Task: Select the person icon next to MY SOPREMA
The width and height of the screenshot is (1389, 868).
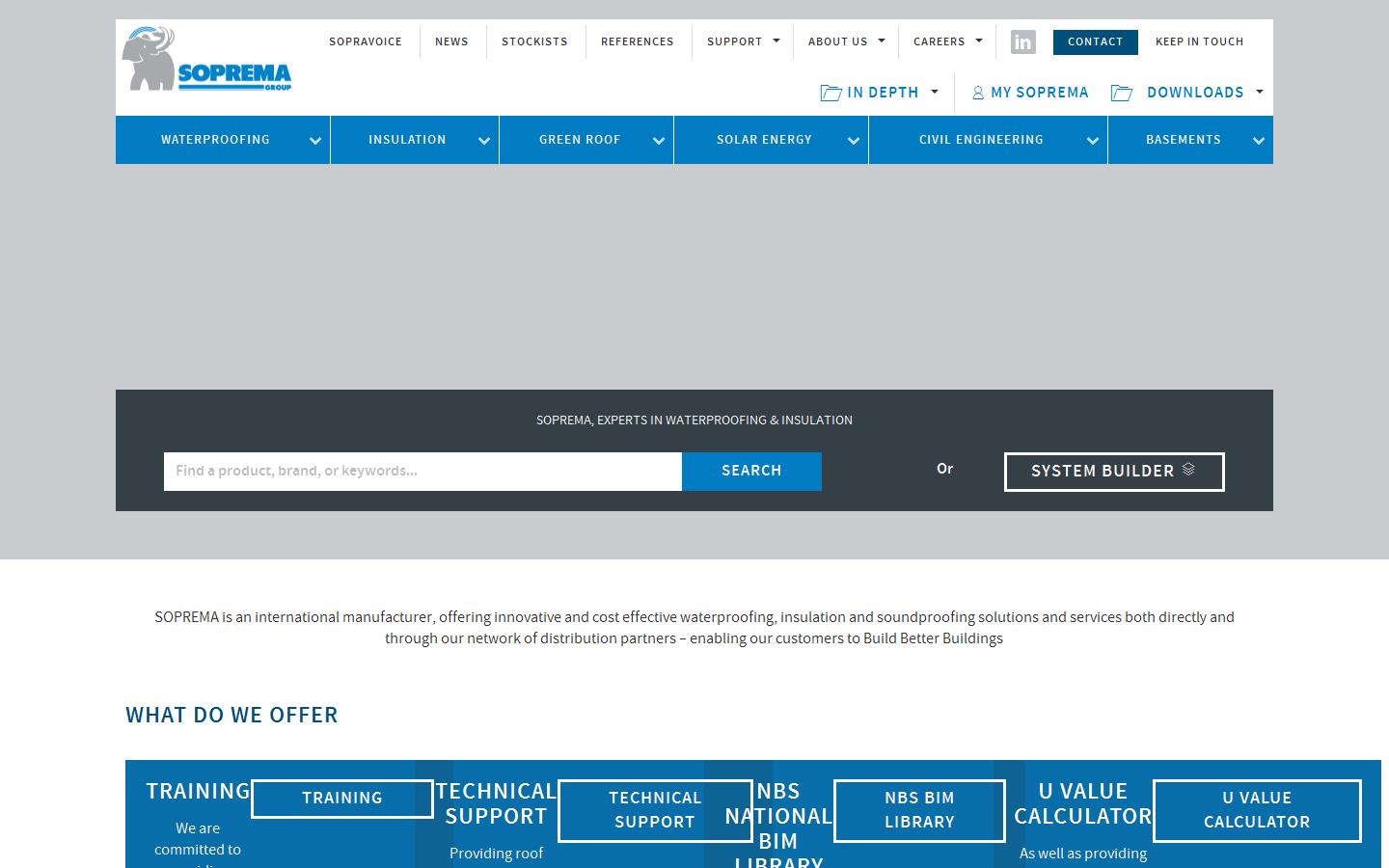Action: tap(977, 93)
